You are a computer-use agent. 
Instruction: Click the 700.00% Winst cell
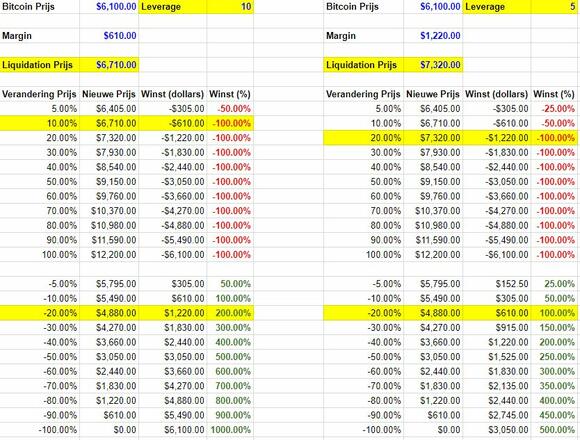(230, 386)
